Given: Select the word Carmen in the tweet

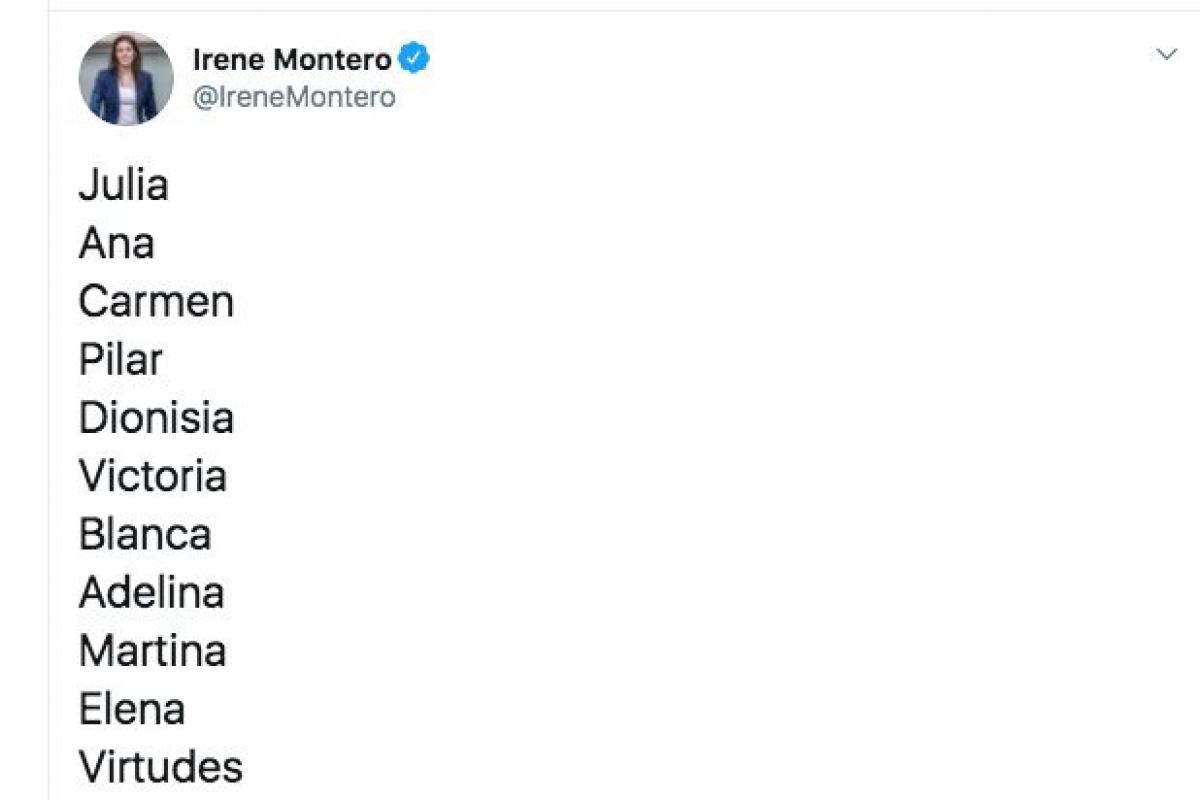Looking at the screenshot, I should pos(156,302).
